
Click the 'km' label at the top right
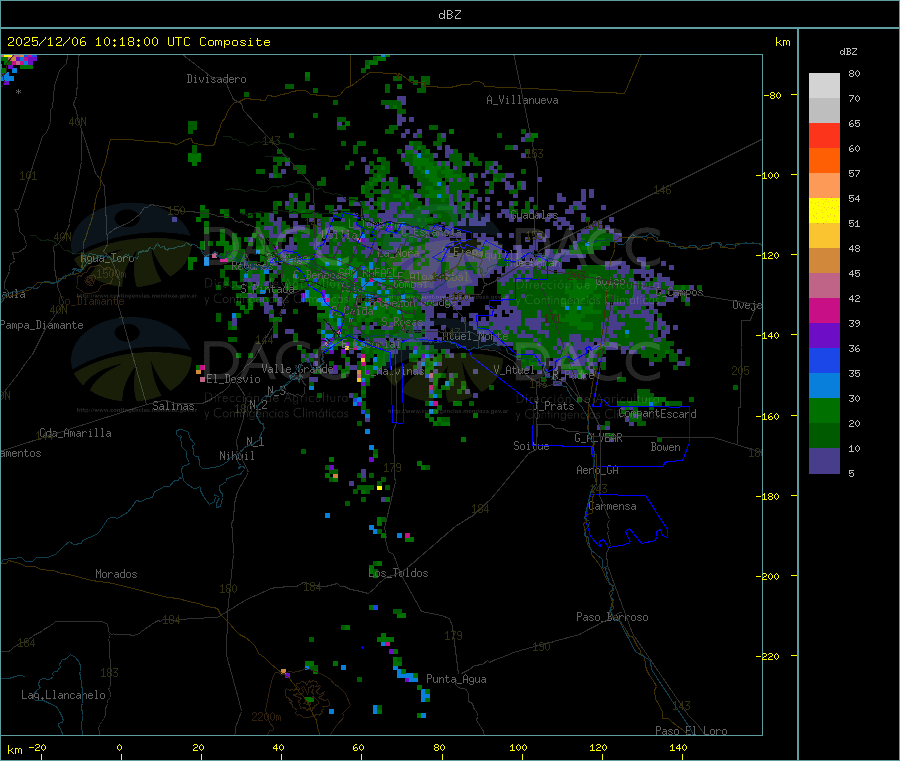[783, 42]
